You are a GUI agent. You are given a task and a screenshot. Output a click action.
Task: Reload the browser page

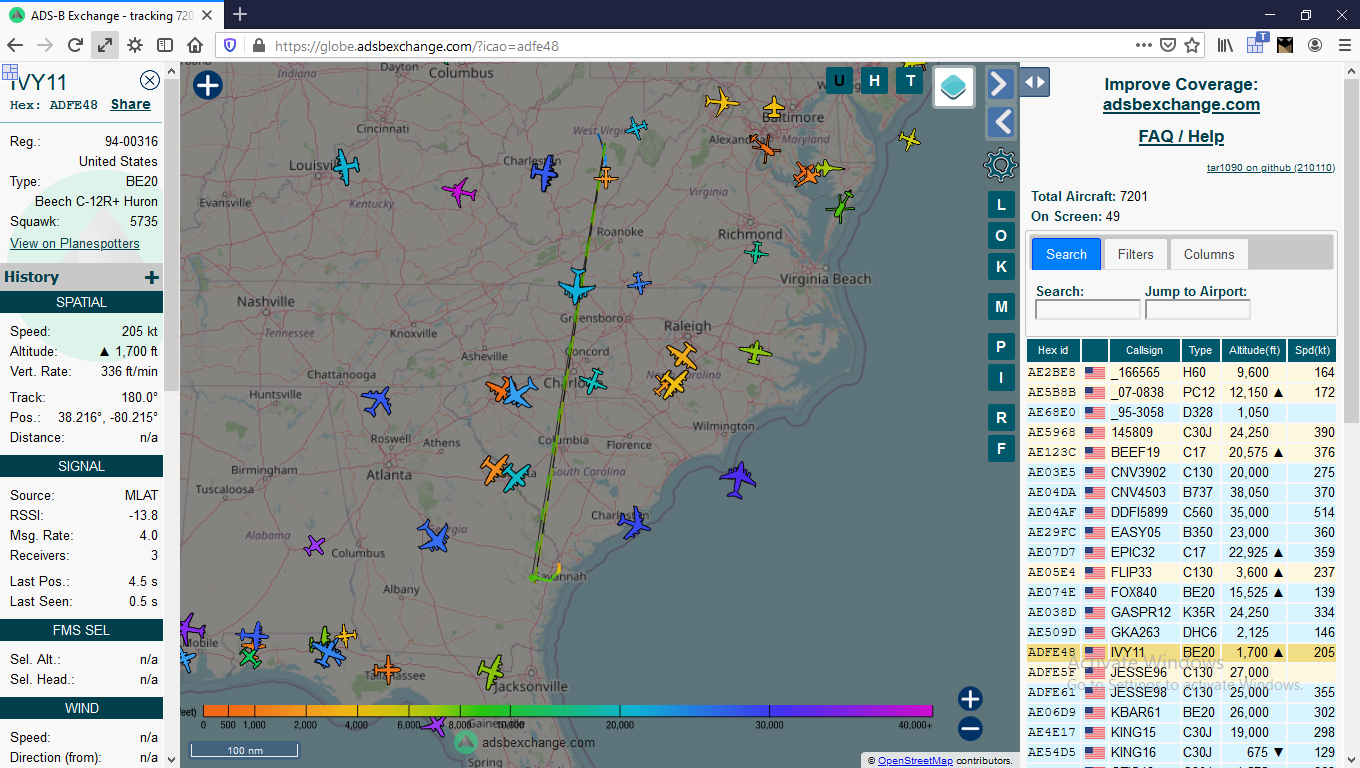point(75,45)
